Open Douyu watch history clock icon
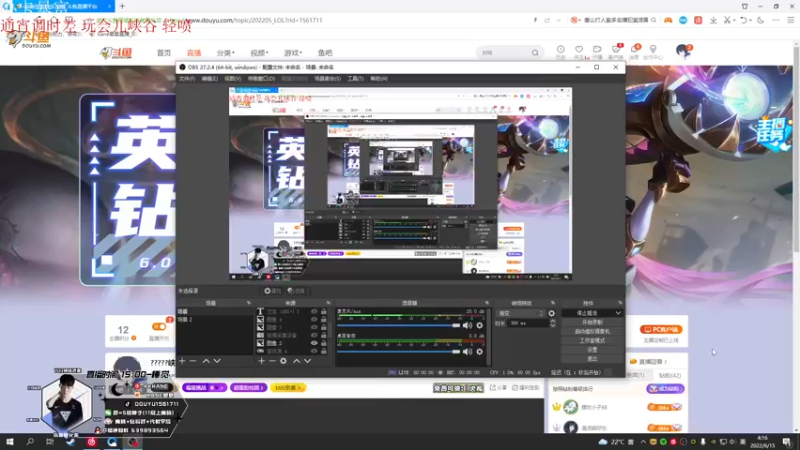800x450 pixels. (x=561, y=49)
